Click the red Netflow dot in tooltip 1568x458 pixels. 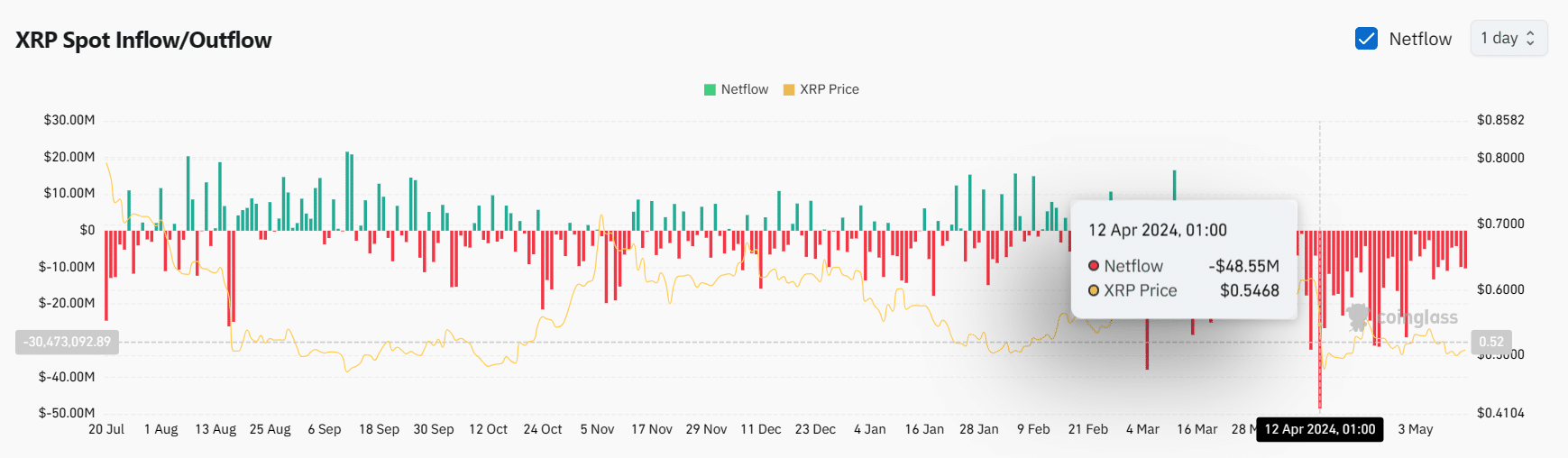[x=1094, y=266]
